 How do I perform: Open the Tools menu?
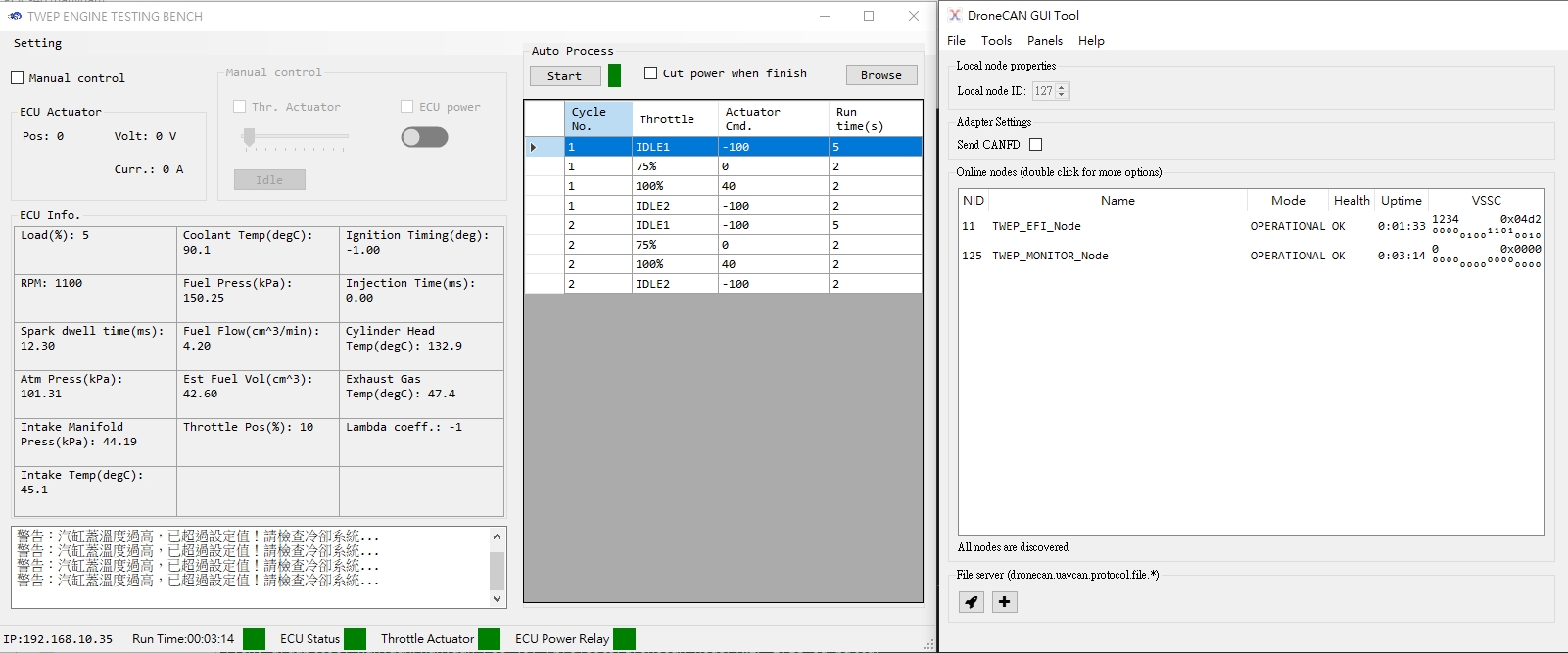996,41
